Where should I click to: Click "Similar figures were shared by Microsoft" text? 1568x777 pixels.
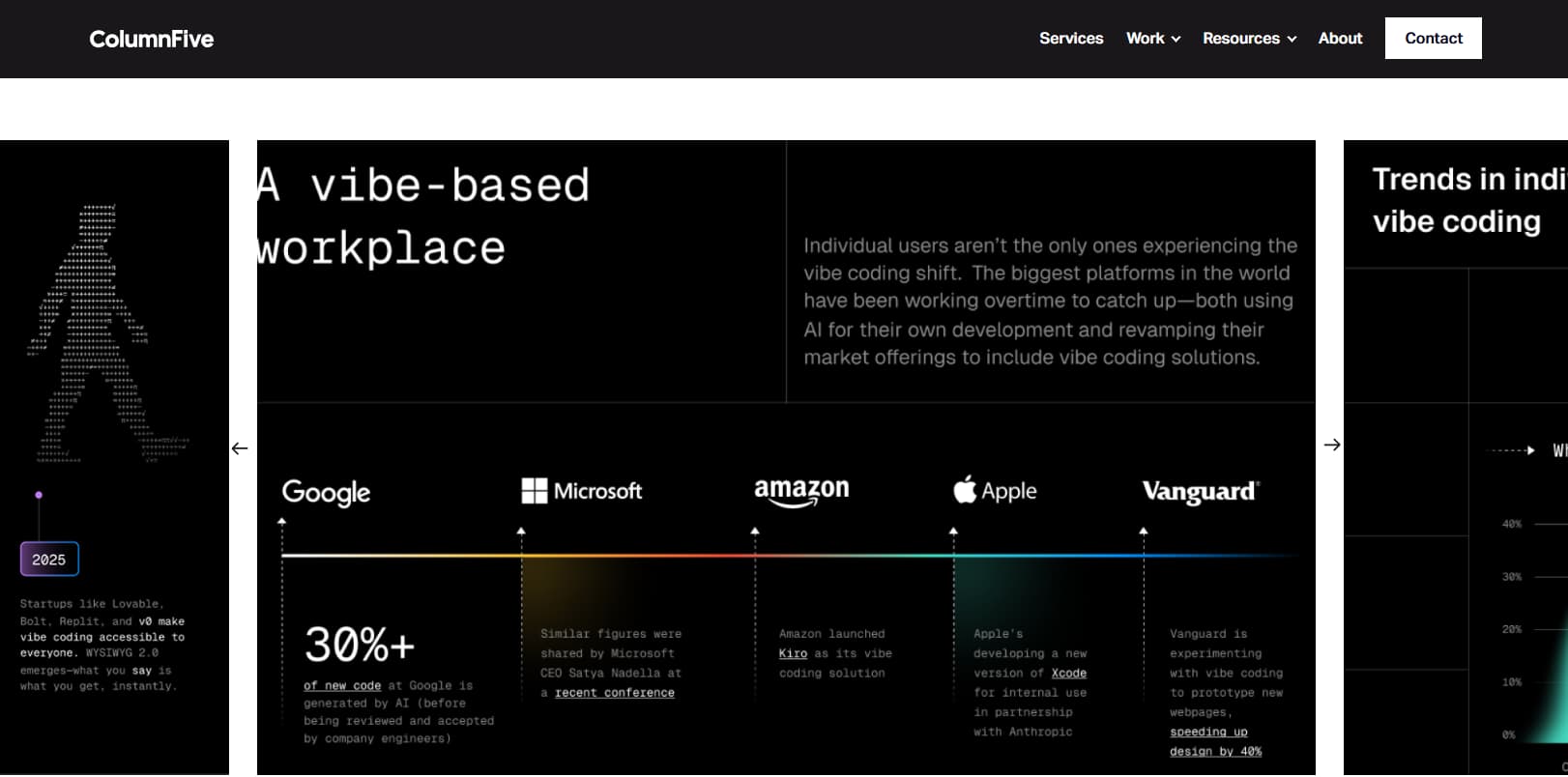(611, 663)
